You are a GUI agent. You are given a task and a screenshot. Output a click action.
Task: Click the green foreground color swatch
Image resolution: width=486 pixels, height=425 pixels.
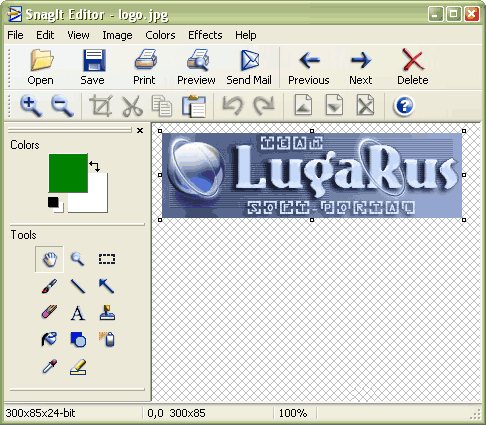click(68, 173)
